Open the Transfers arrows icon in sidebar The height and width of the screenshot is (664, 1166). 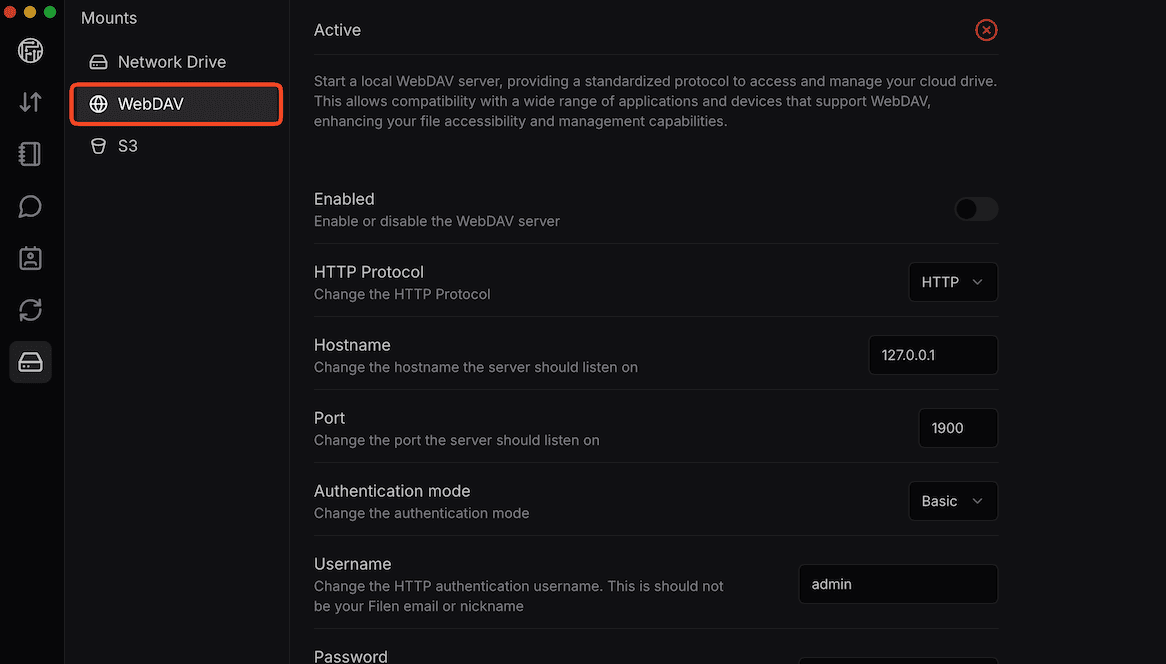coord(30,102)
